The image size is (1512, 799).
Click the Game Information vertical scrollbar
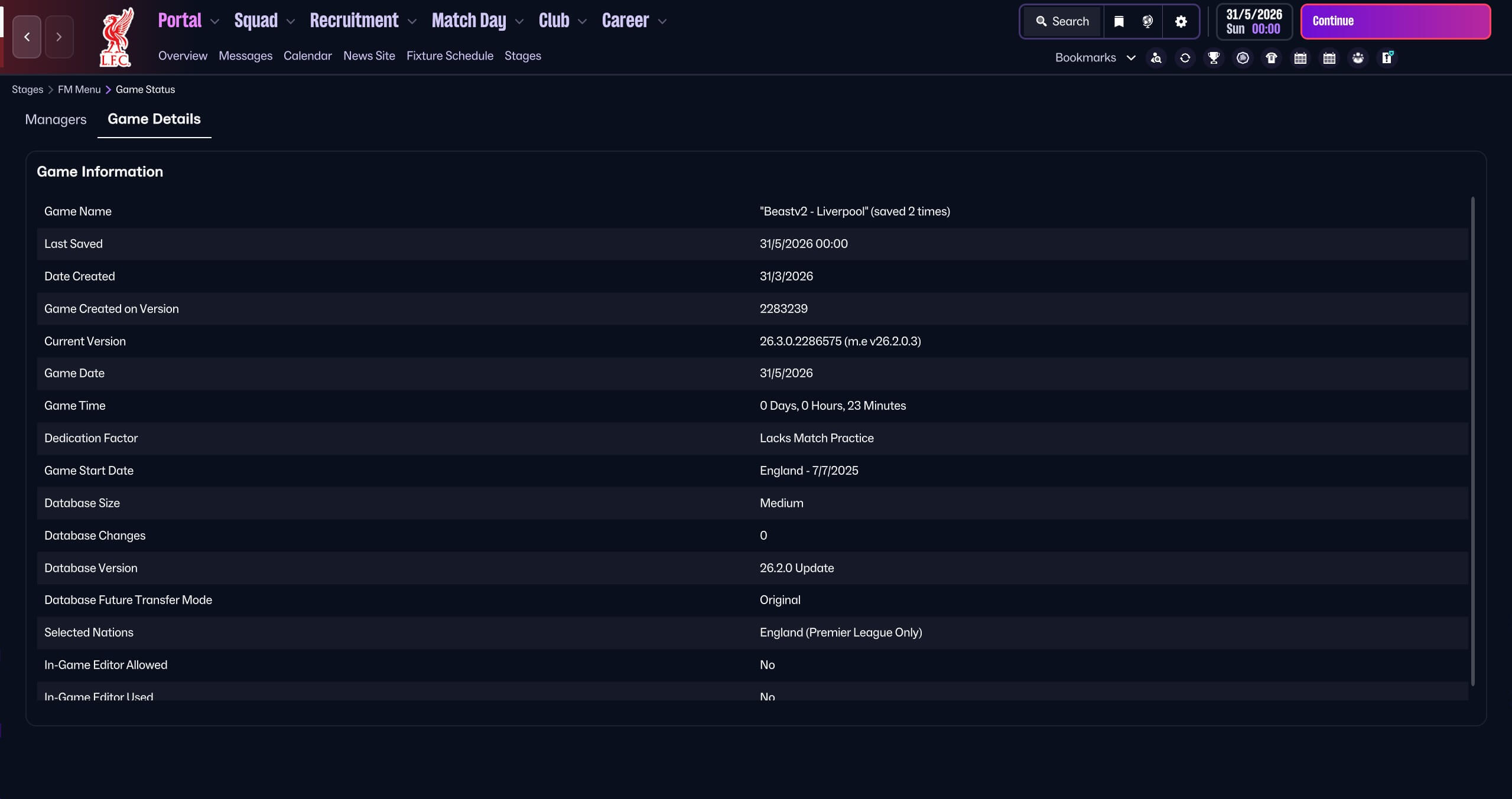1472,441
